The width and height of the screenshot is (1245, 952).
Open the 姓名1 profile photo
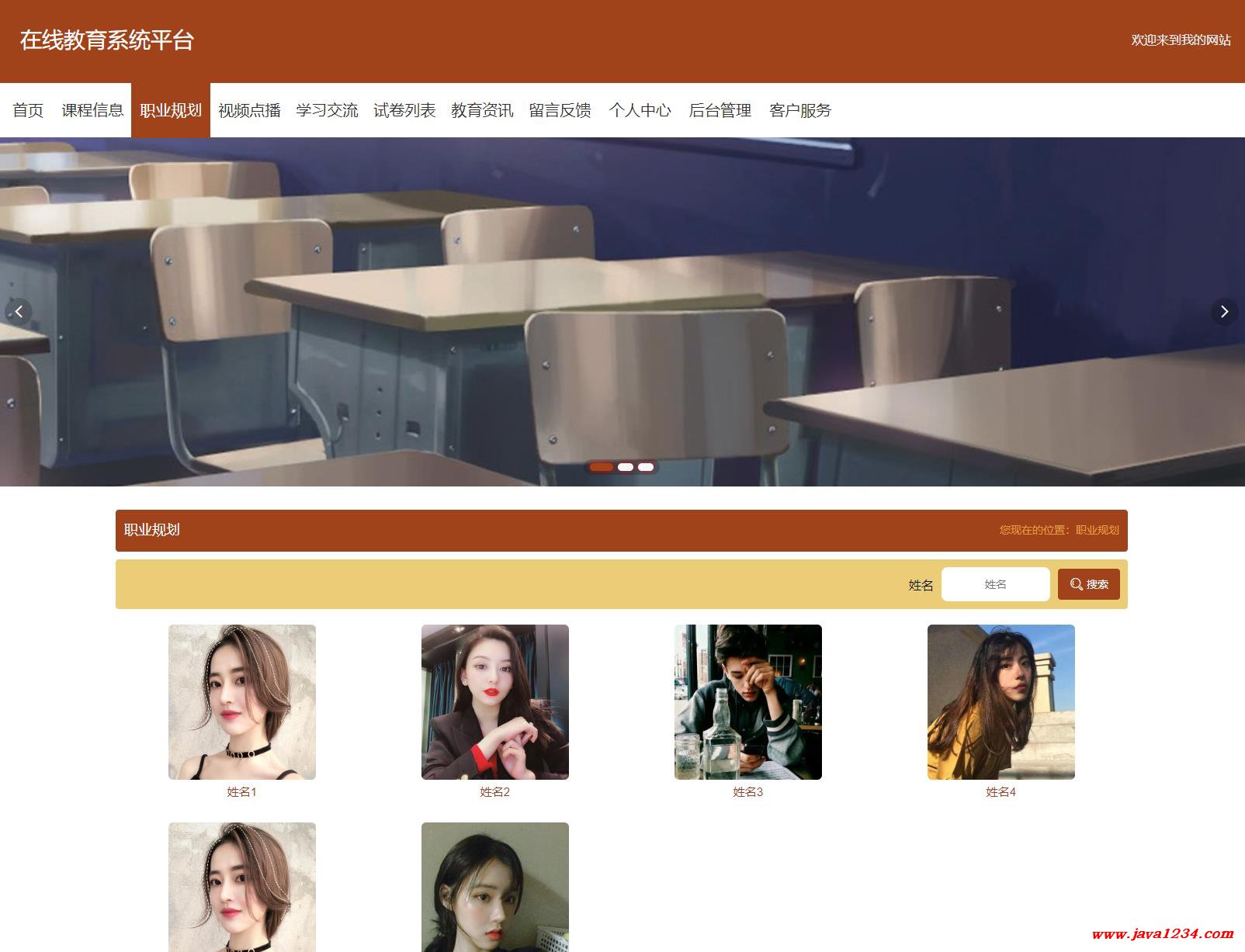click(x=242, y=702)
